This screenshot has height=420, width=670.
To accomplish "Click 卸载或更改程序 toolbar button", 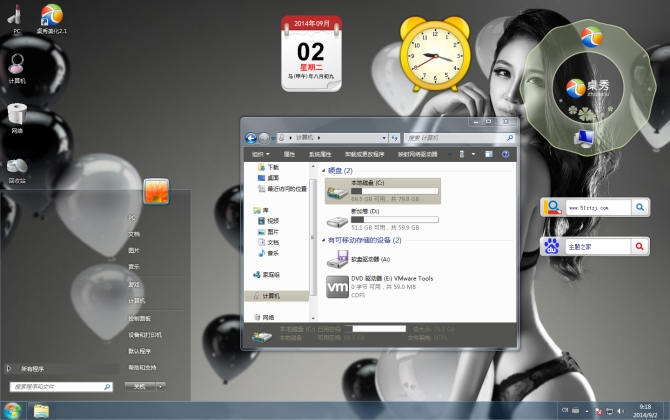I will click(x=364, y=154).
